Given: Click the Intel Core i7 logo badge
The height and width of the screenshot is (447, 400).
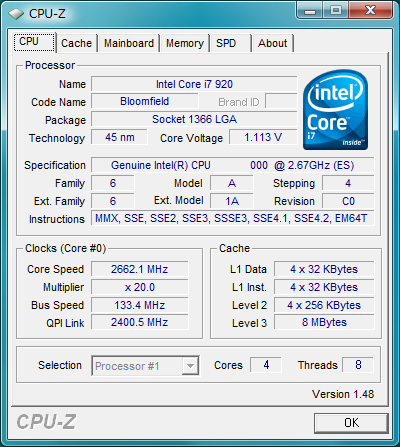Looking at the screenshot, I should click(x=336, y=109).
